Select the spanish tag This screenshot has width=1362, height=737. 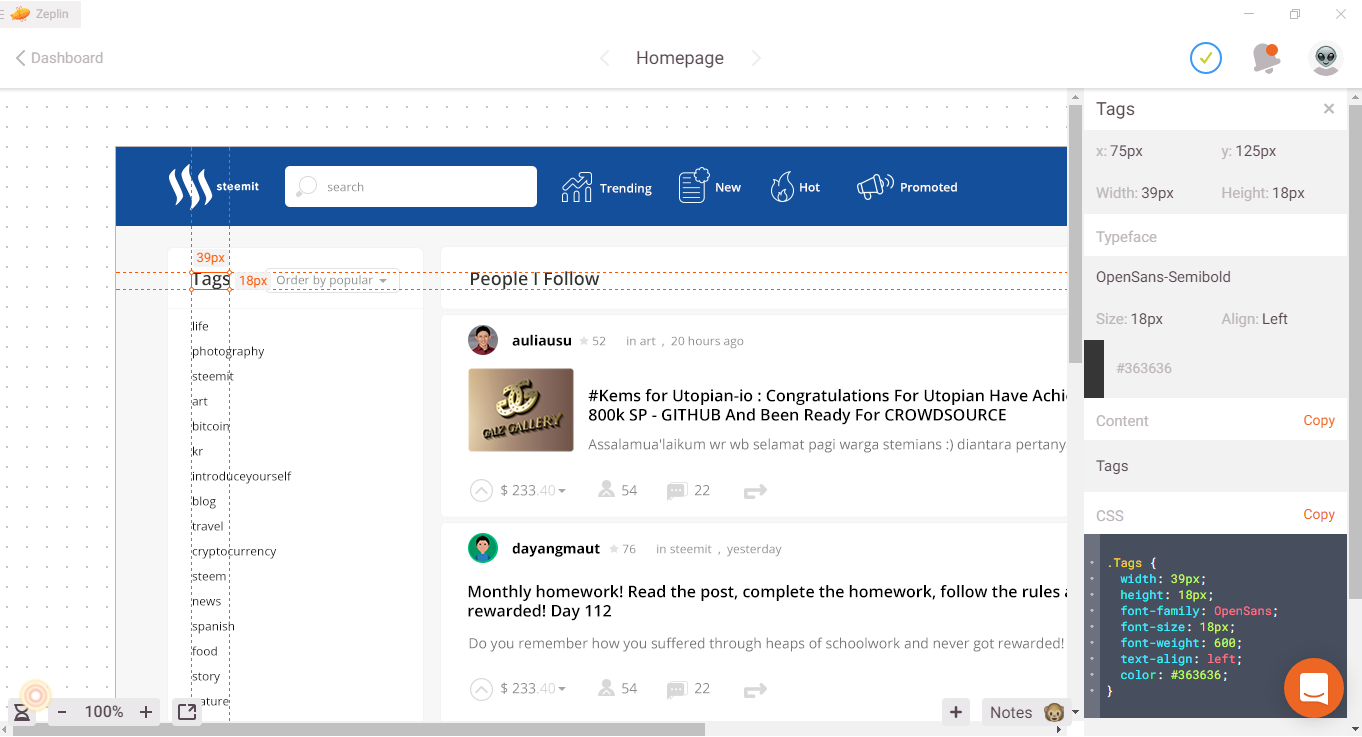tap(213, 626)
